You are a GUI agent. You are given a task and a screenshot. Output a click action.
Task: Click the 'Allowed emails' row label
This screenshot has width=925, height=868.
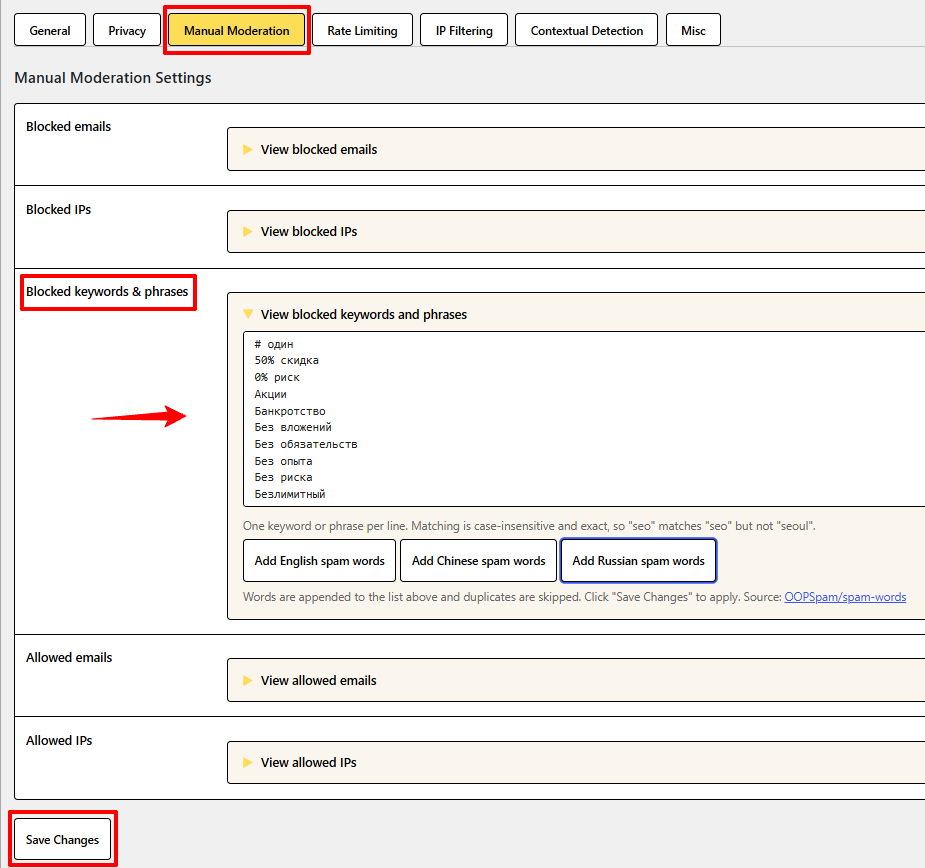point(69,657)
